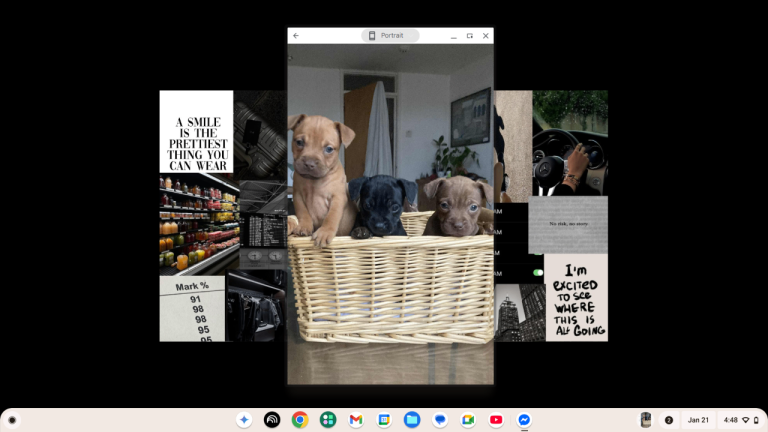Open the Portrait orientation dropdown

(x=390, y=36)
